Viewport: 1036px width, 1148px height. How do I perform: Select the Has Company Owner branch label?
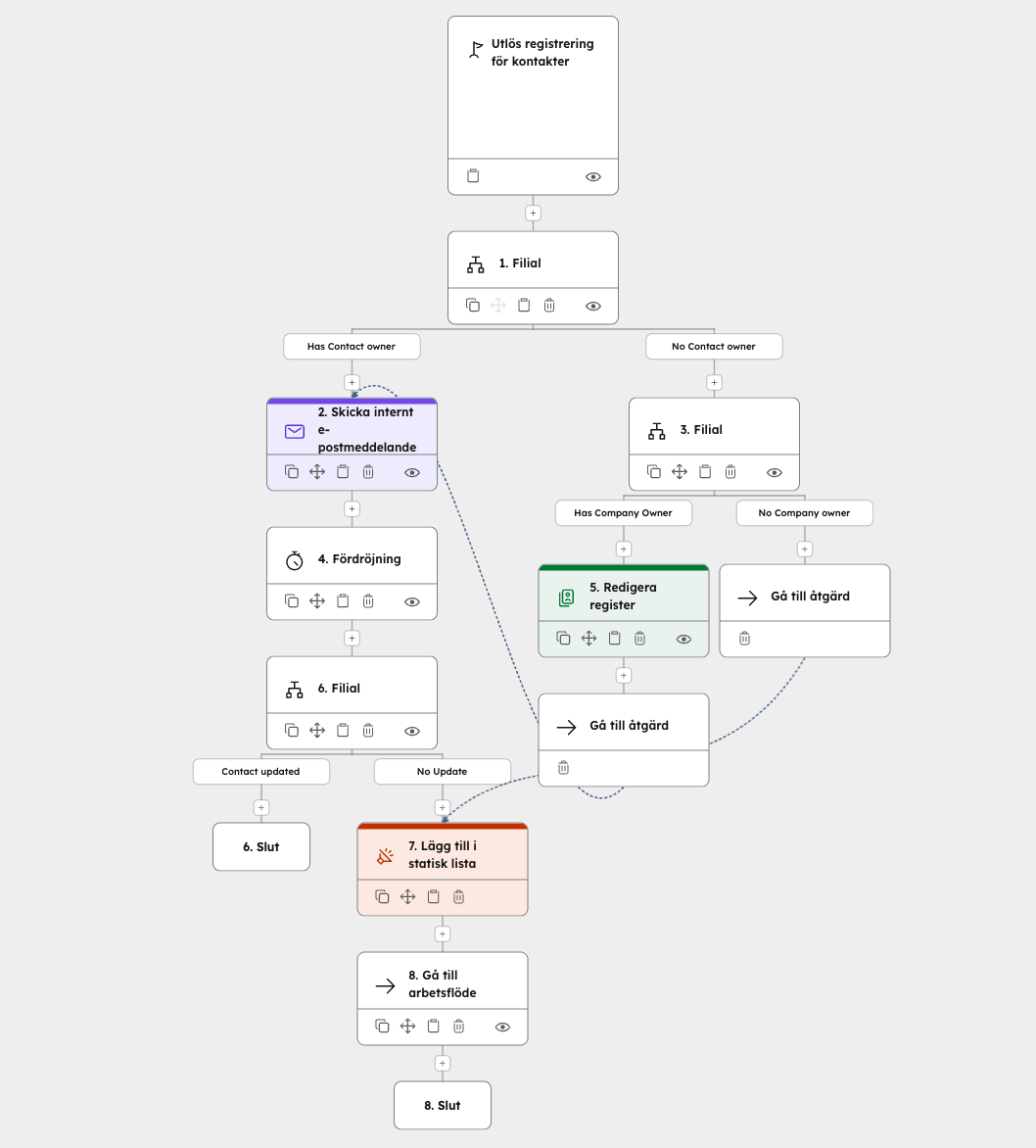[623, 513]
